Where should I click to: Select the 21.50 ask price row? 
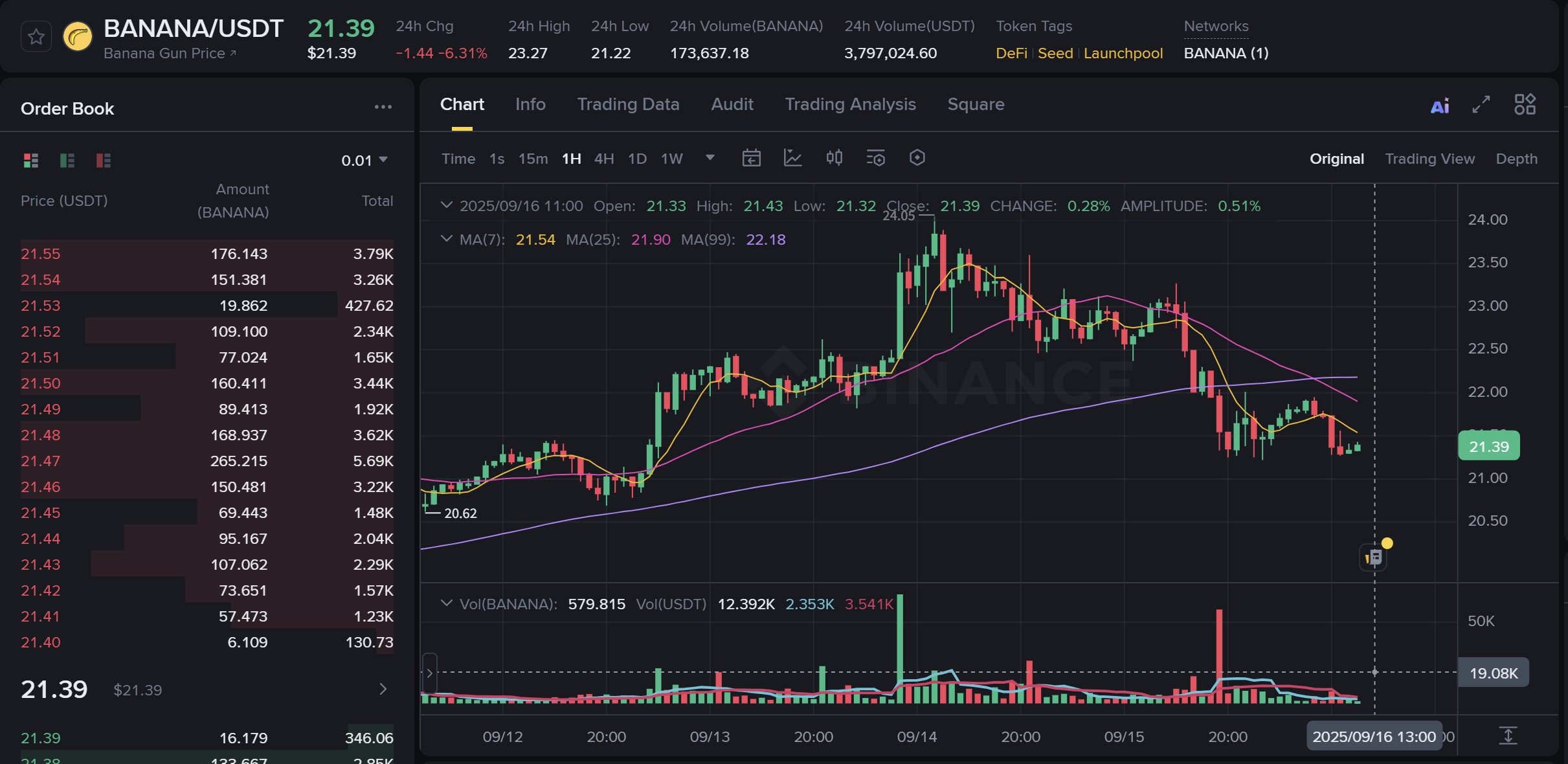(207, 383)
